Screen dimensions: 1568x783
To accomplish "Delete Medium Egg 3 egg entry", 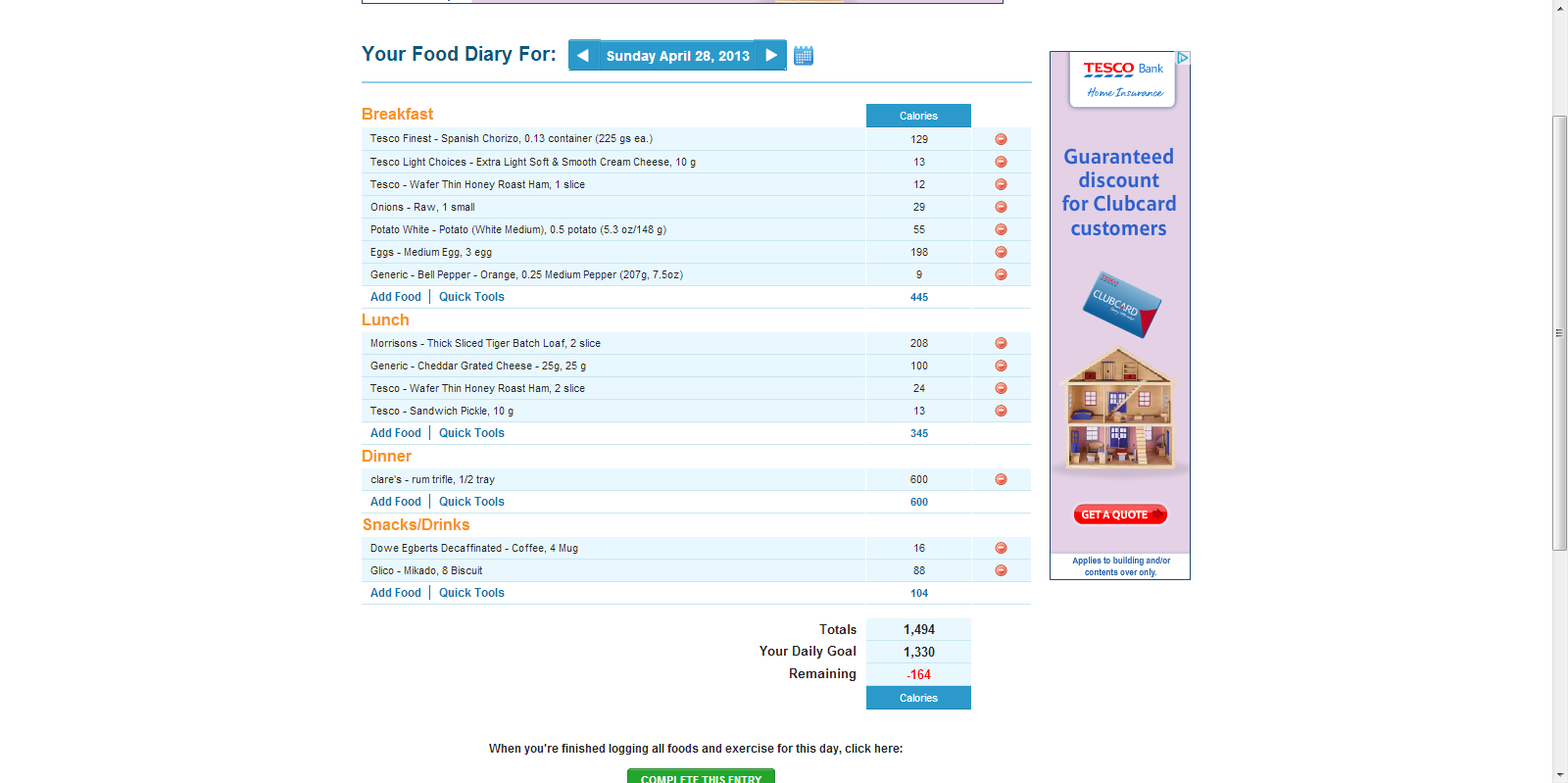I will tap(1001, 252).
